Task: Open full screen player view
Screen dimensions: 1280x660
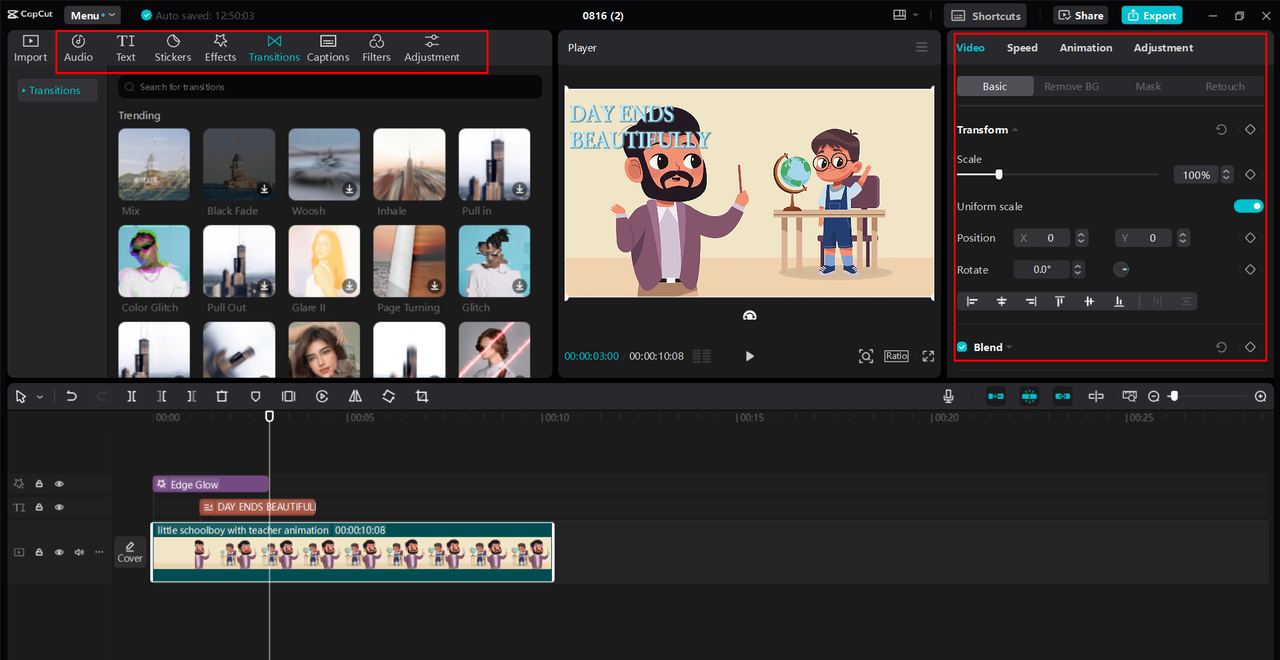Action: point(928,356)
